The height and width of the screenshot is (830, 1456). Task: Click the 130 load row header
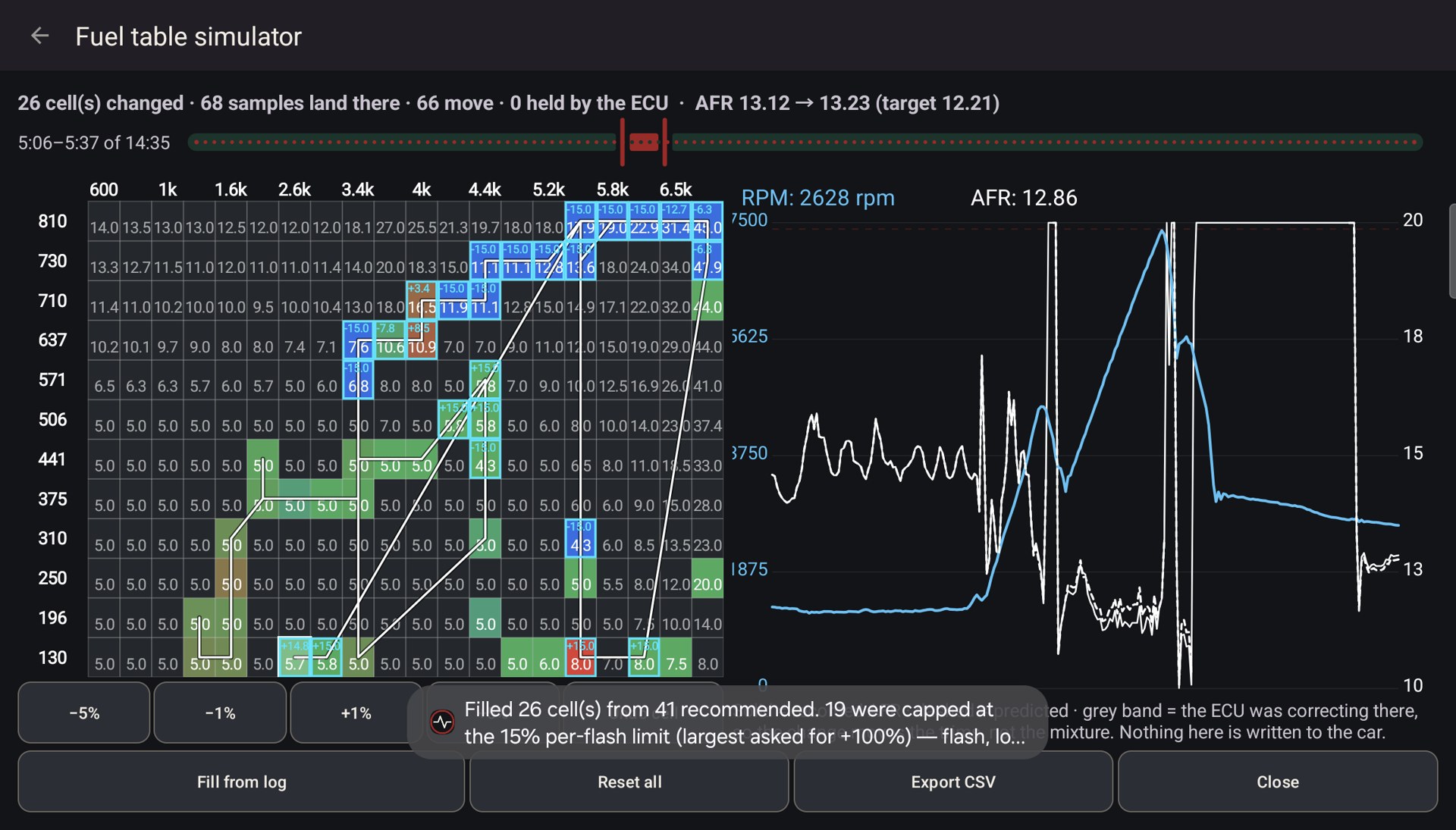(52, 657)
